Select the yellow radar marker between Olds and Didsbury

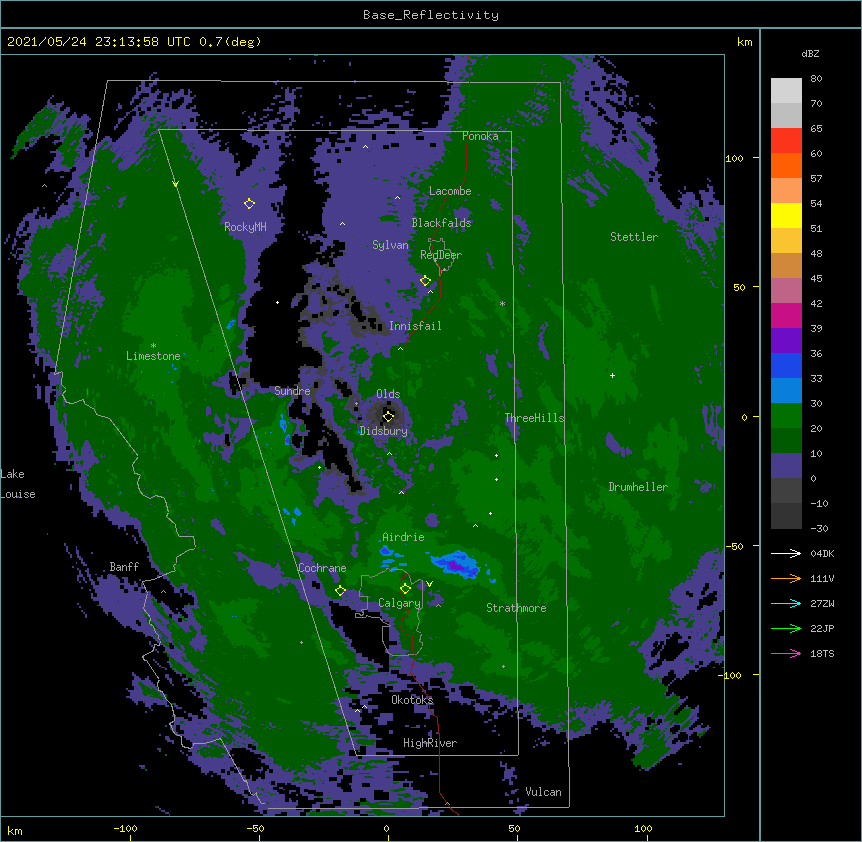click(x=388, y=416)
